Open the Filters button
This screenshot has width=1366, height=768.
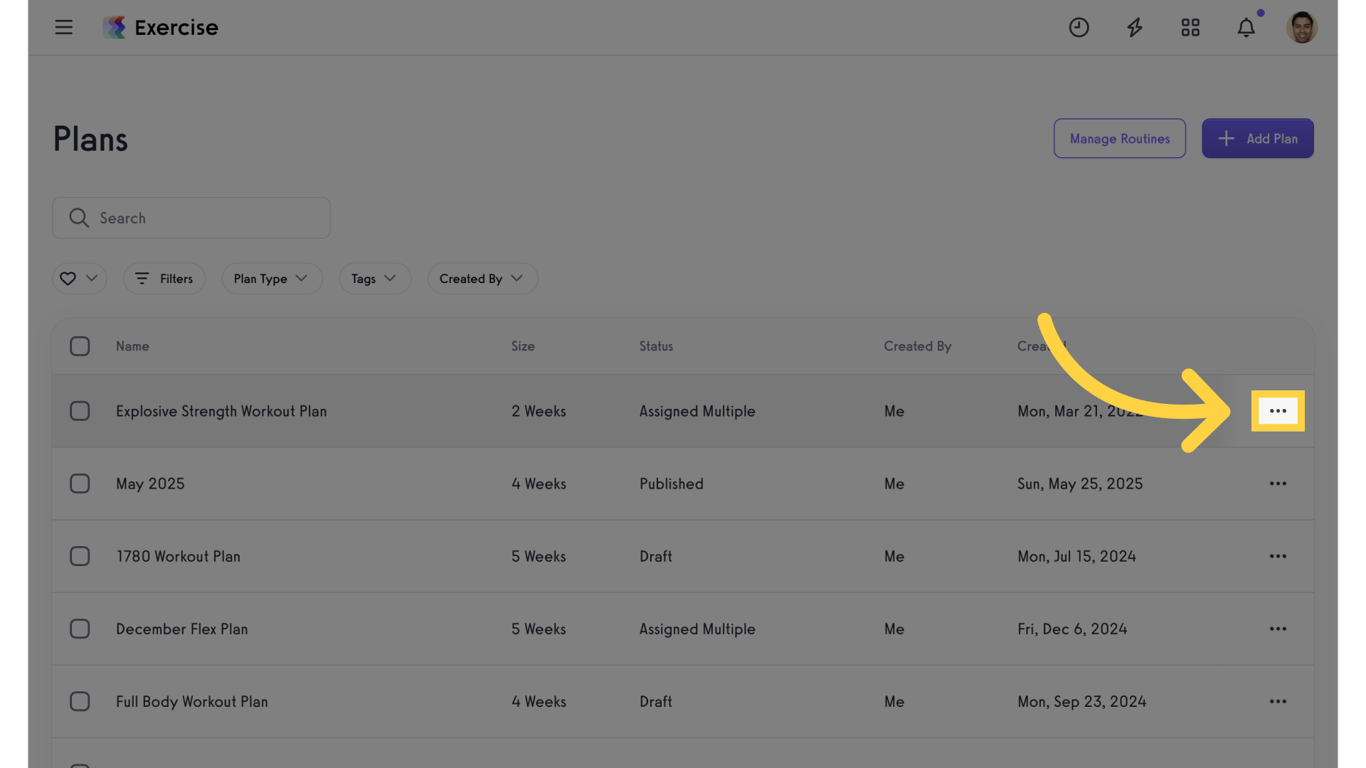[x=164, y=279]
